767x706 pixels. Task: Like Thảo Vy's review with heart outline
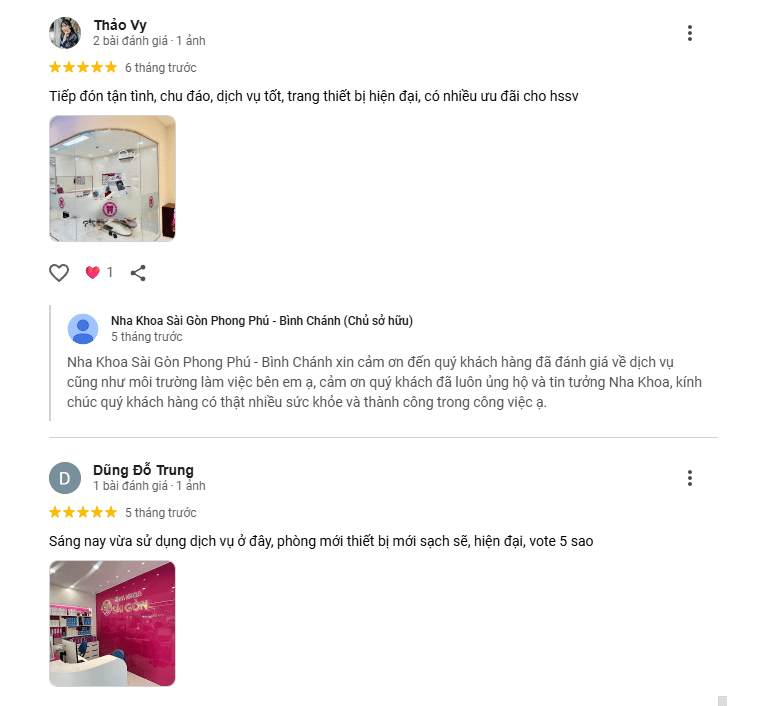[59, 273]
